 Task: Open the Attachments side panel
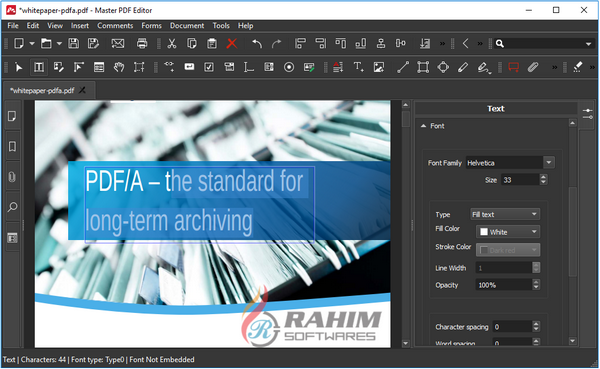tap(12, 177)
